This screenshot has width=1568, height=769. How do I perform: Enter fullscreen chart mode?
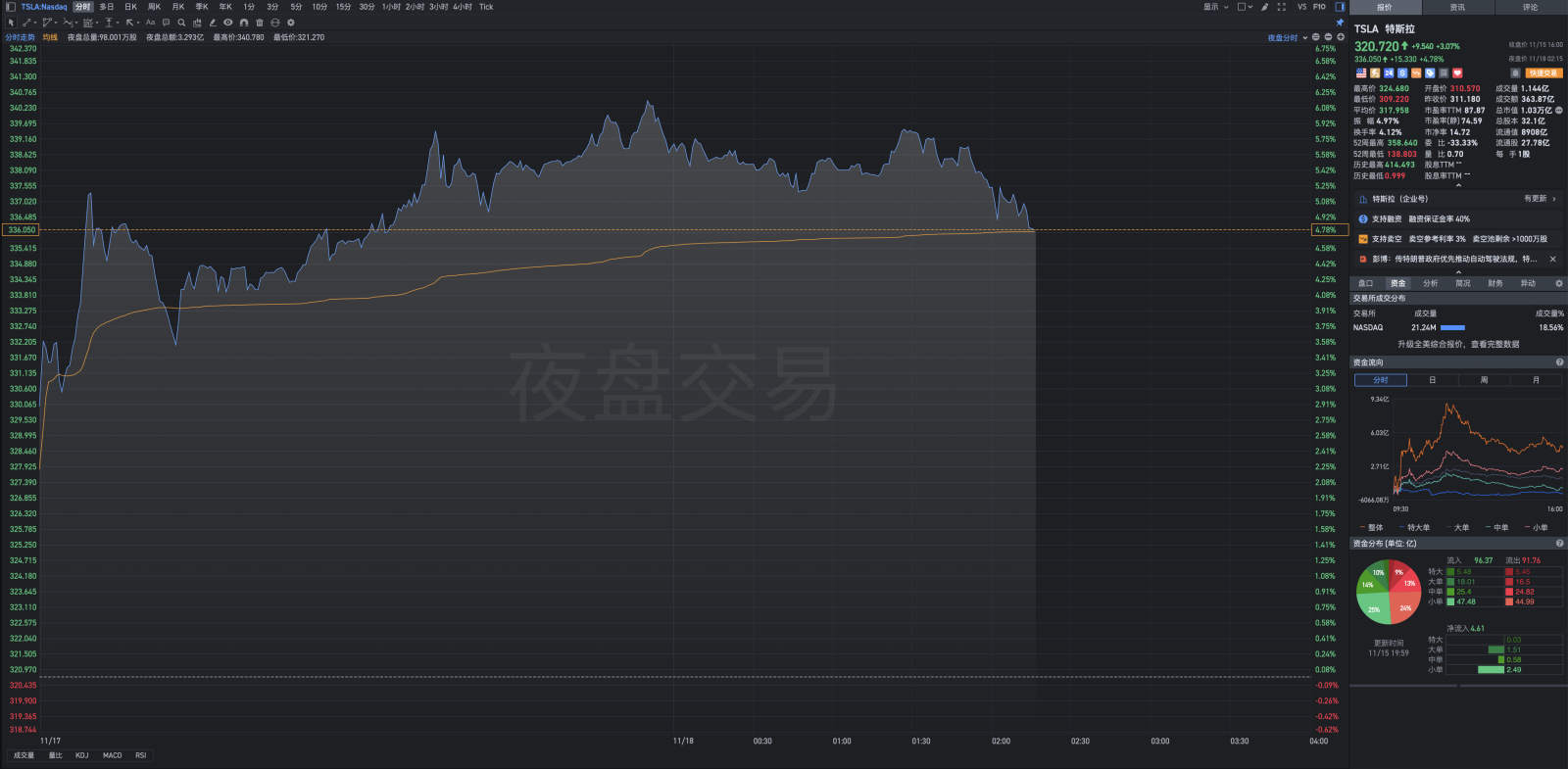[x=1281, y=7]
